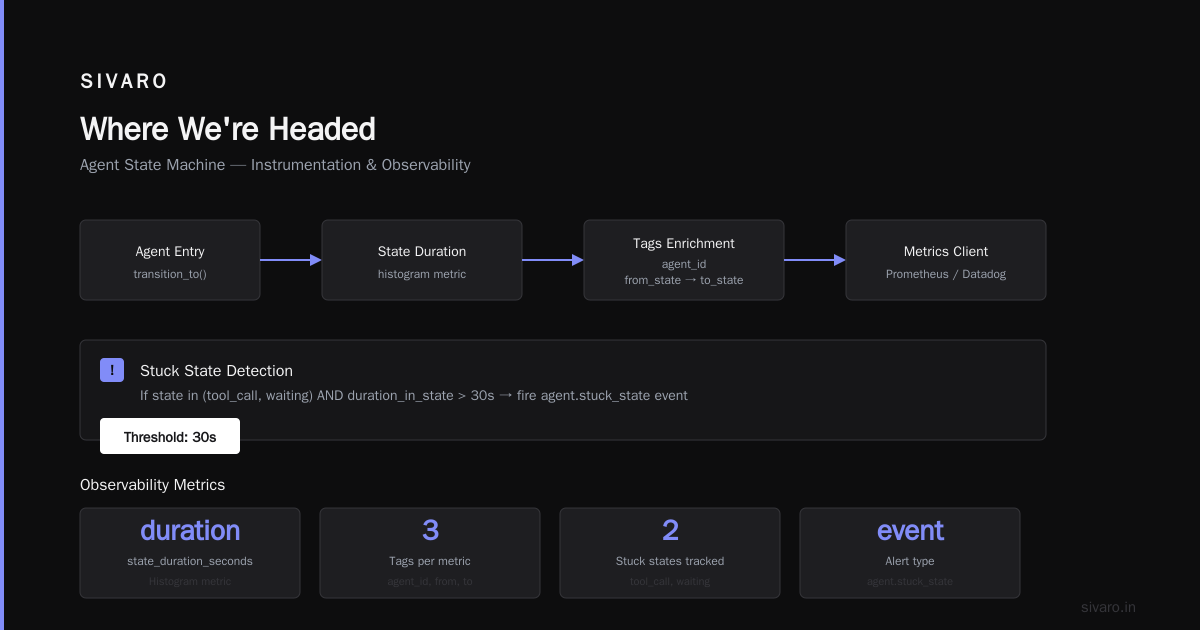Select the Agent Entry box

(170, 260)
